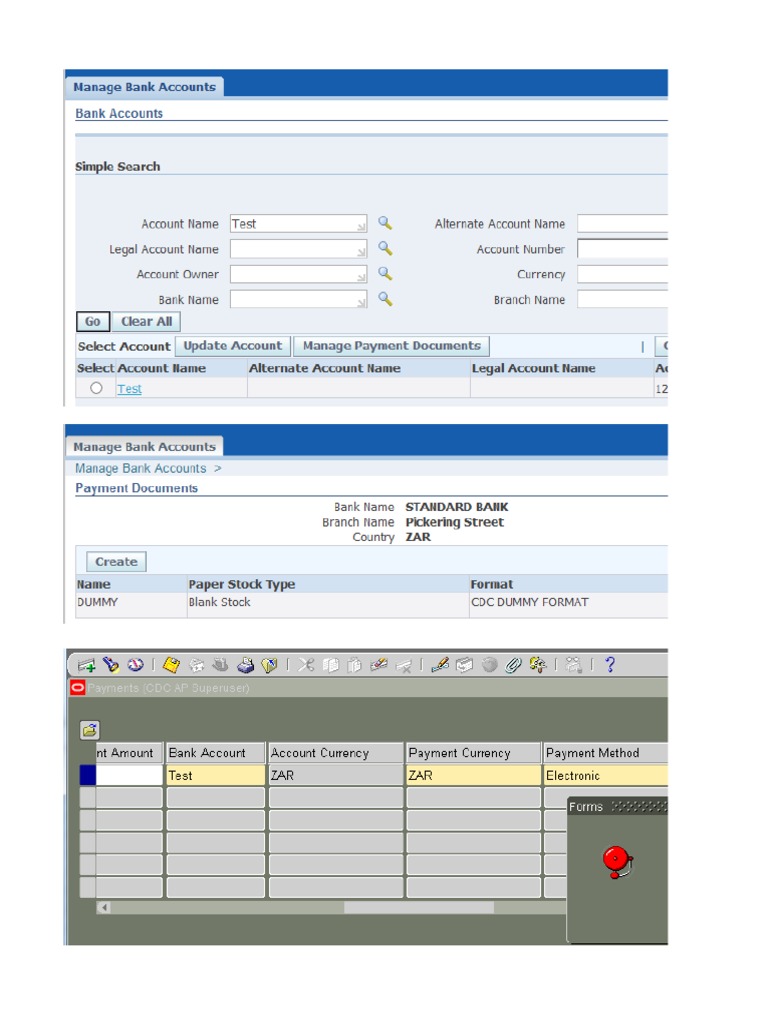Click the New record toolbar icon
This screenshot has height=1024, width=768.
tap(86, 665)
